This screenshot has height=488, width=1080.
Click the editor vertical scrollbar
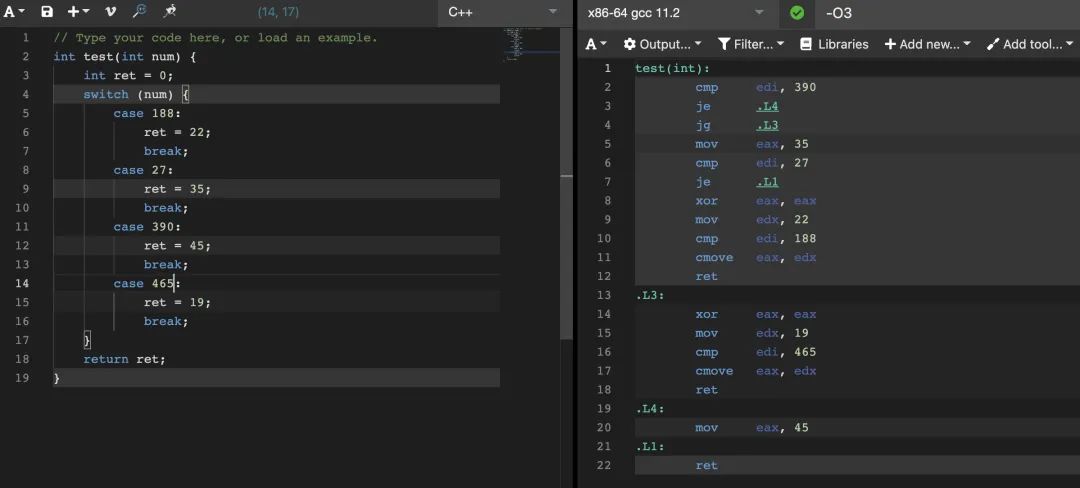click(566, 200)
